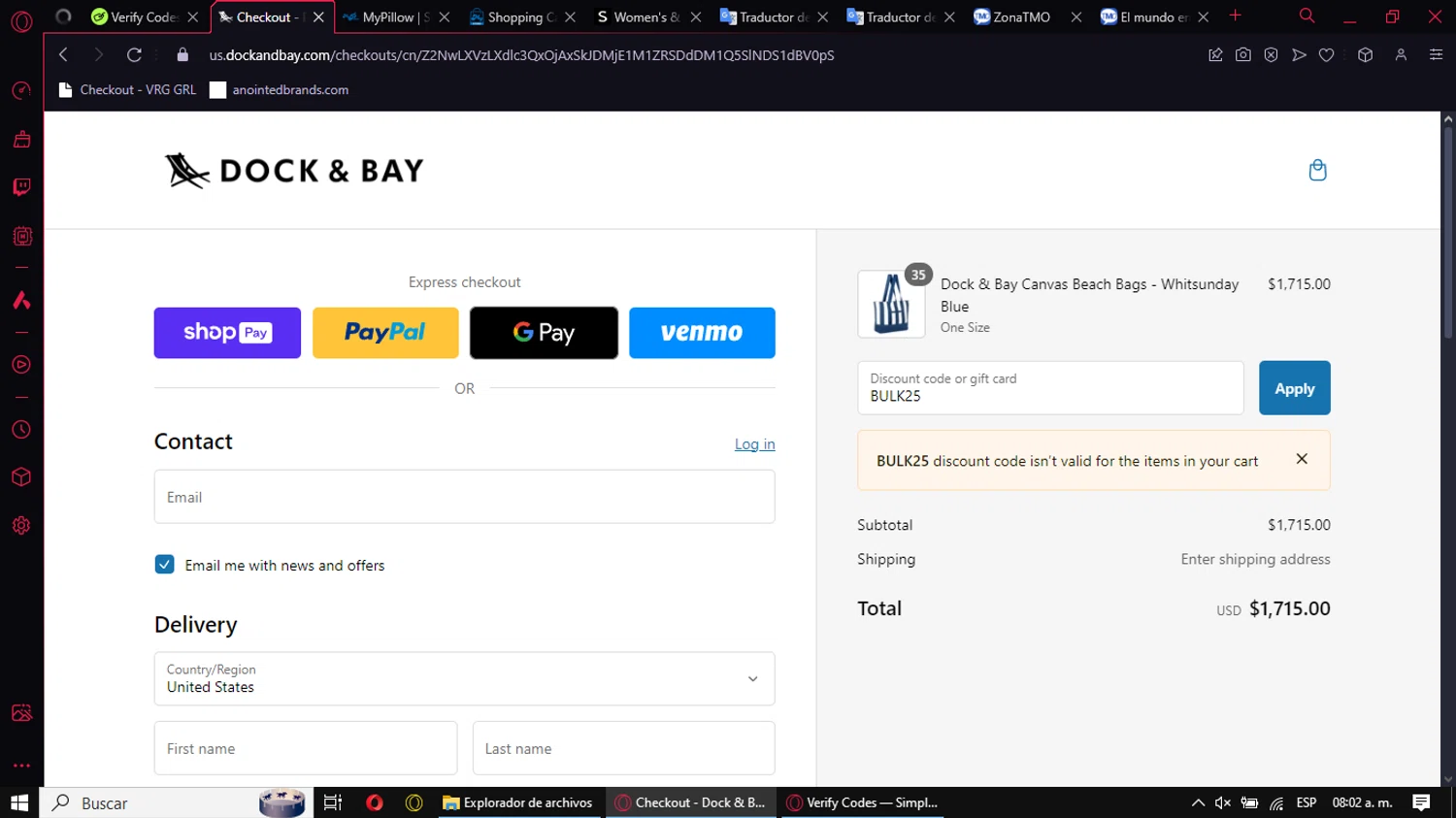Viewport: 1456px width, 818px height.
Task: Focus the Email input field
Action: pos(464,497)
